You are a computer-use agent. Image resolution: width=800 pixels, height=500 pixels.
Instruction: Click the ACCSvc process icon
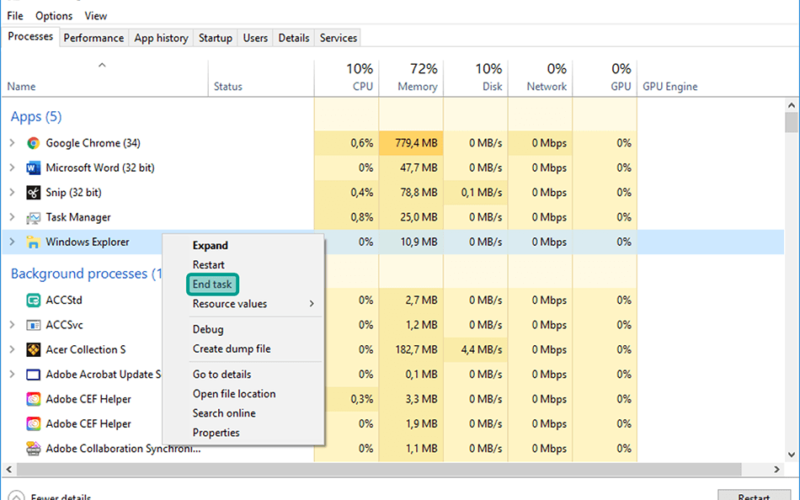pyautogui.click(x=33, y=325)
